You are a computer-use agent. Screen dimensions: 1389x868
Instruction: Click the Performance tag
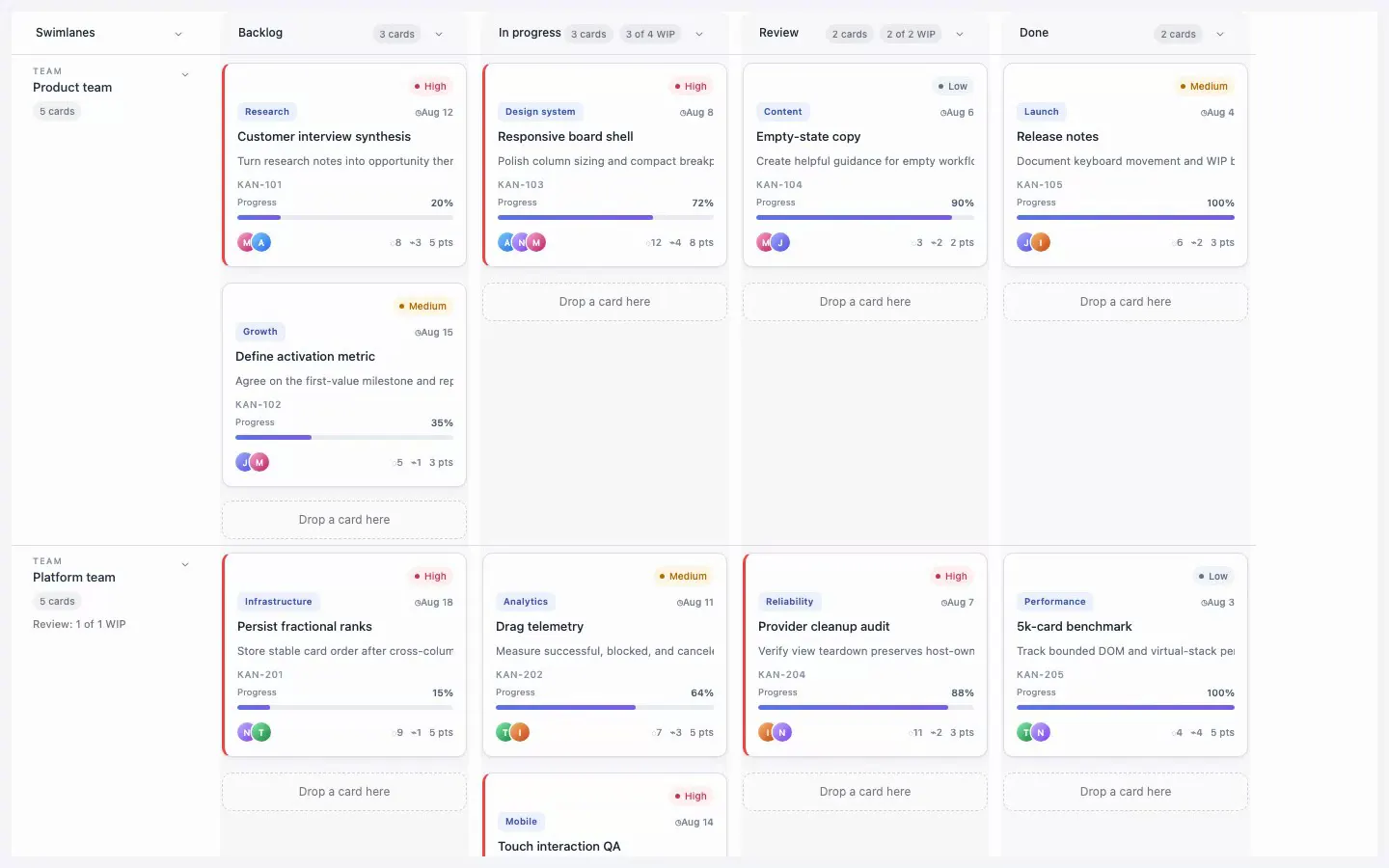pos(1055,602)
